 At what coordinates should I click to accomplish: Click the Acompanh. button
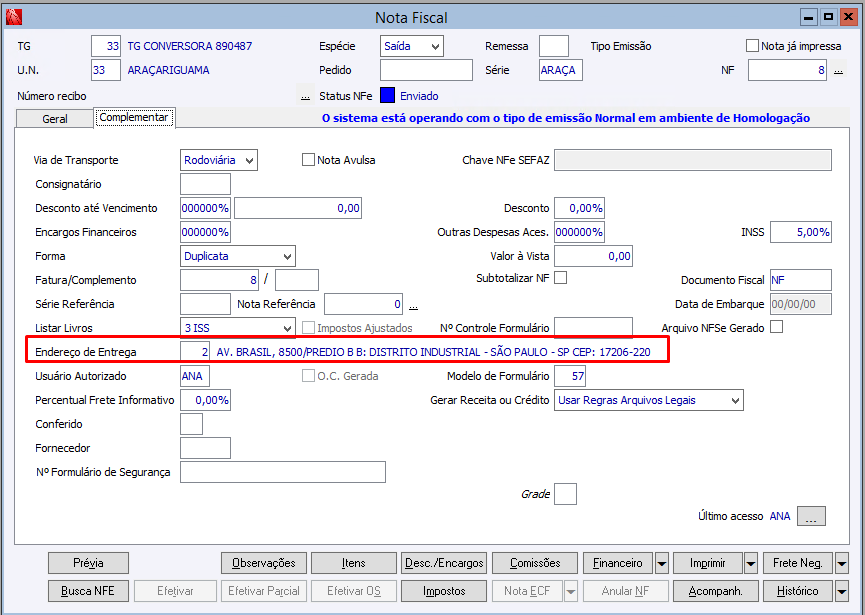tap(716, 591)
